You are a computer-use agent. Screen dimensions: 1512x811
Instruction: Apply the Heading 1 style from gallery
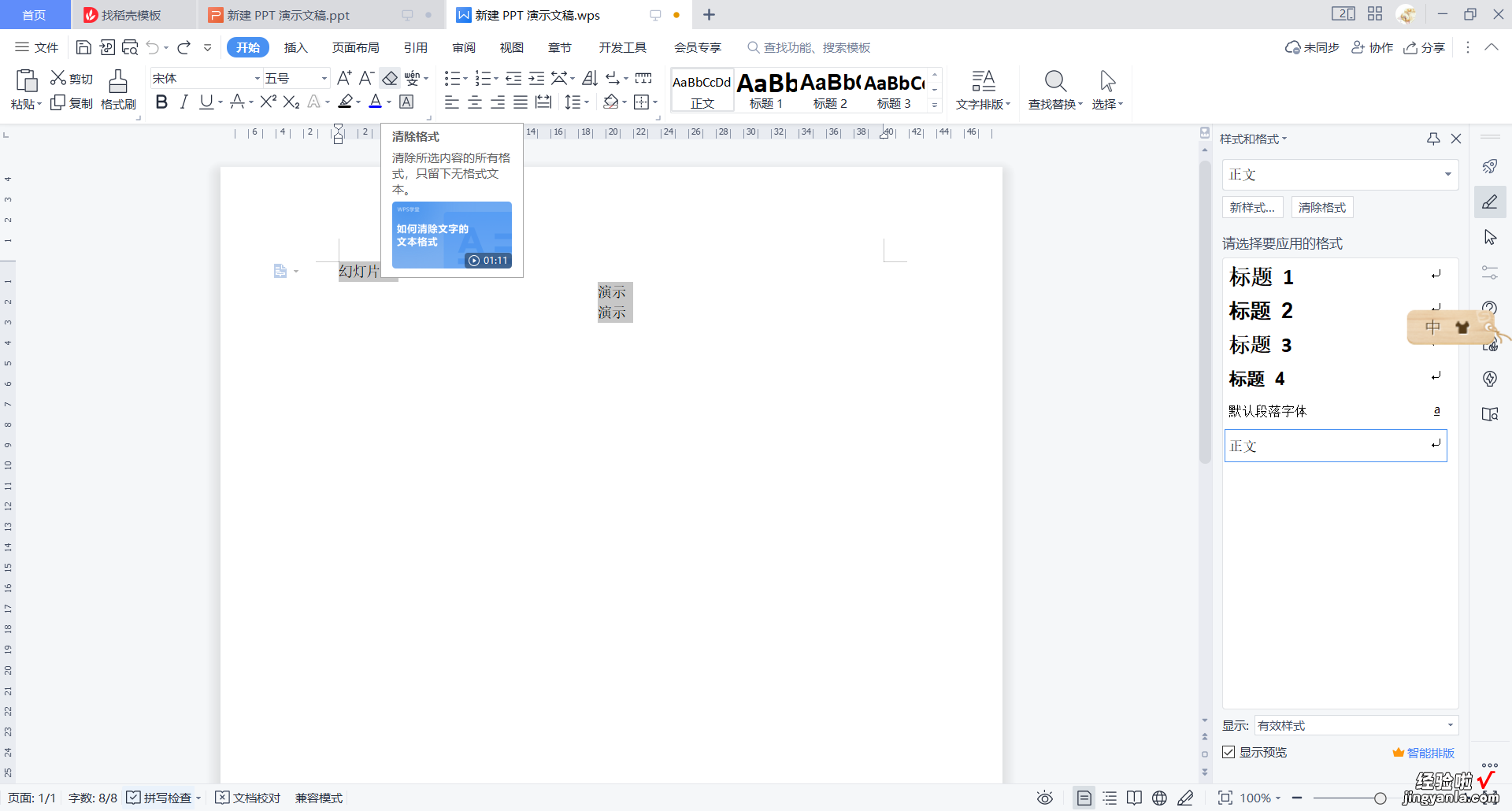pyautogui.click(x=766, y=90)
